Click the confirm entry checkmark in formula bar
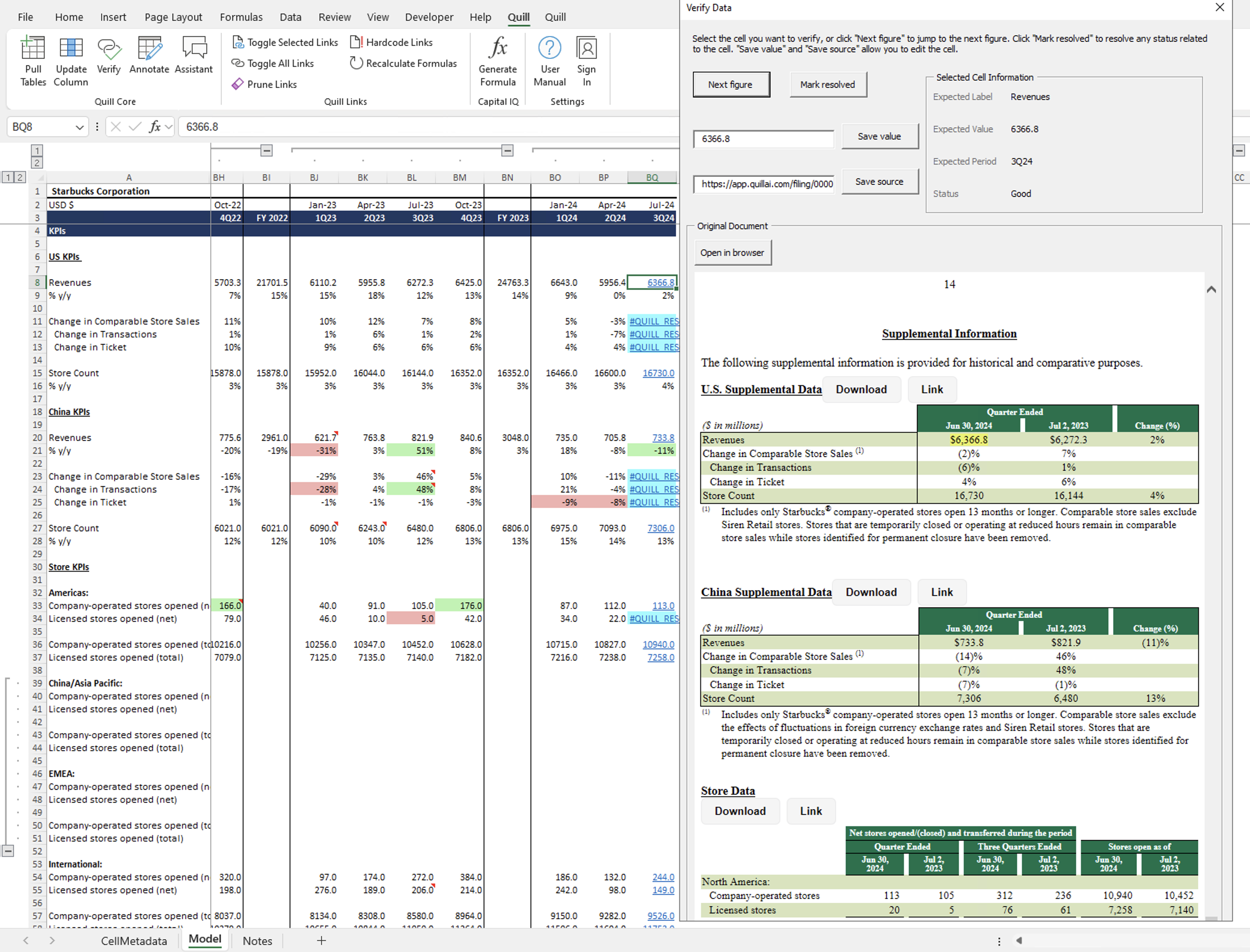 click(135, 127)
